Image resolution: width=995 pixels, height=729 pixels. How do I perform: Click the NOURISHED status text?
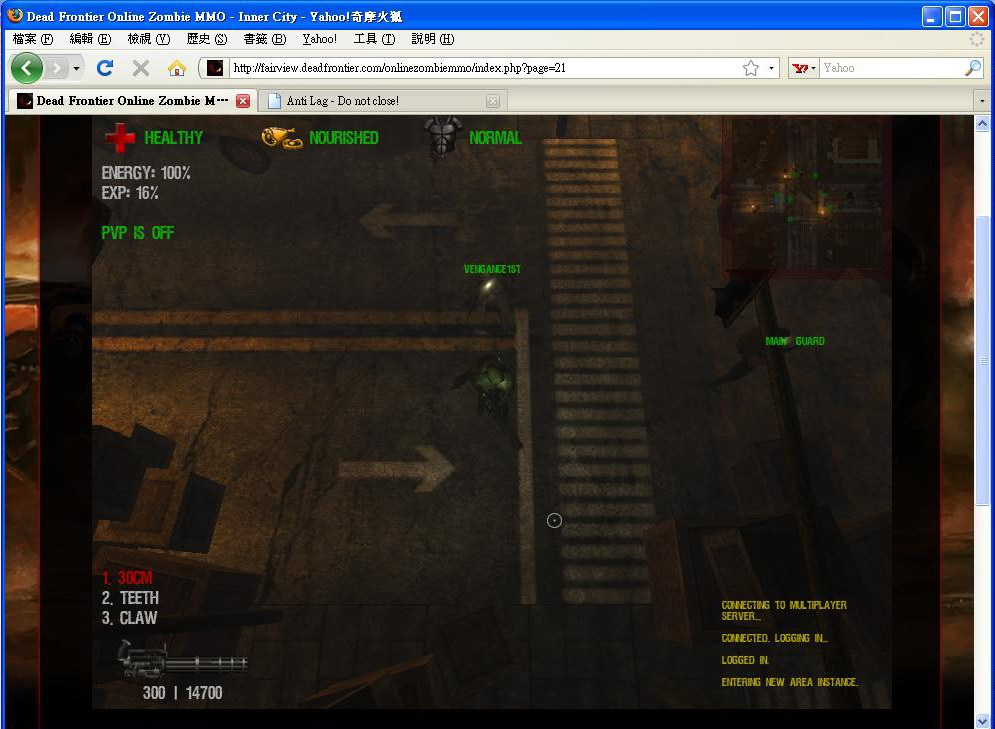coord(343,138)
